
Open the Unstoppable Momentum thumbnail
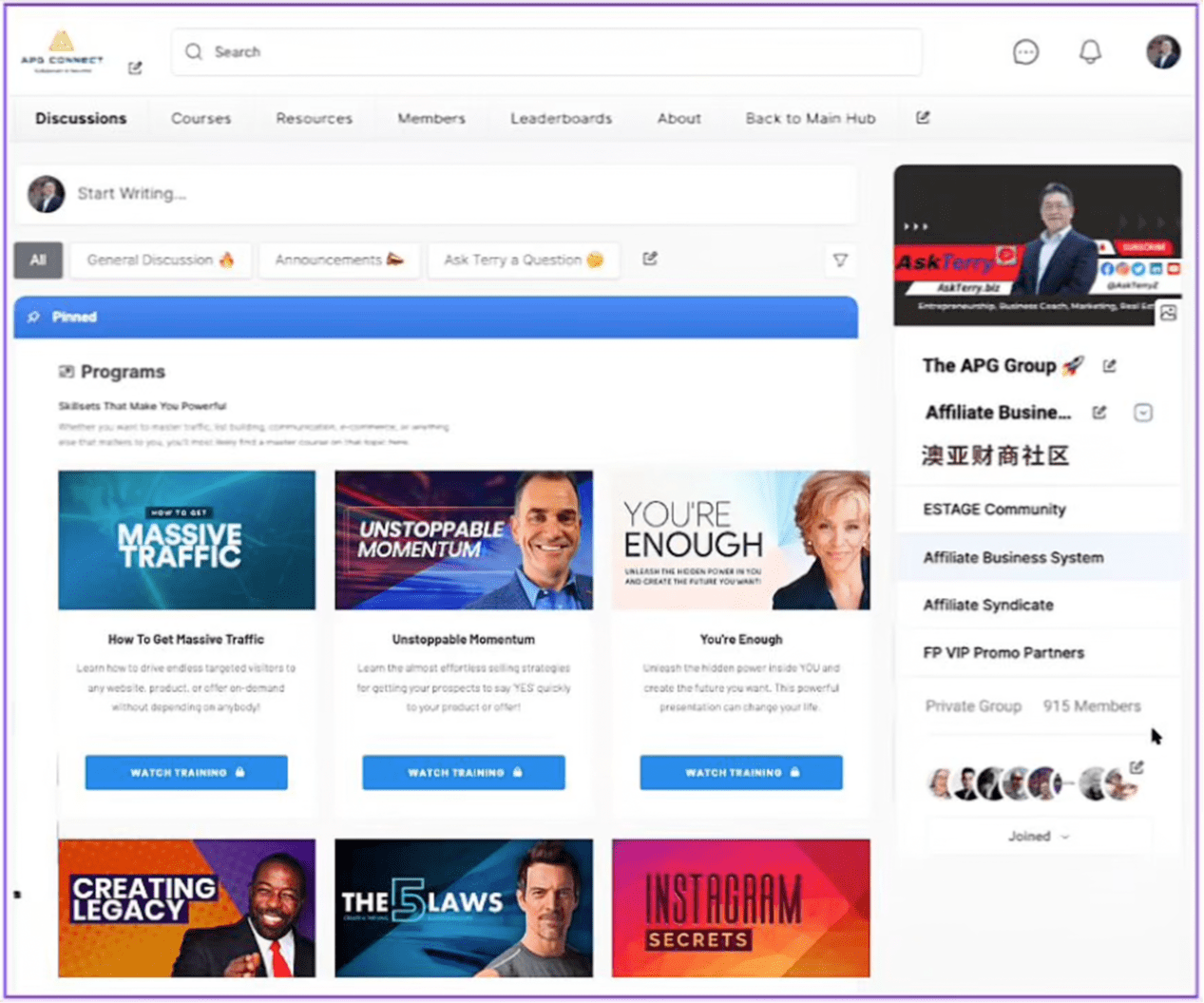pos(464,540)
